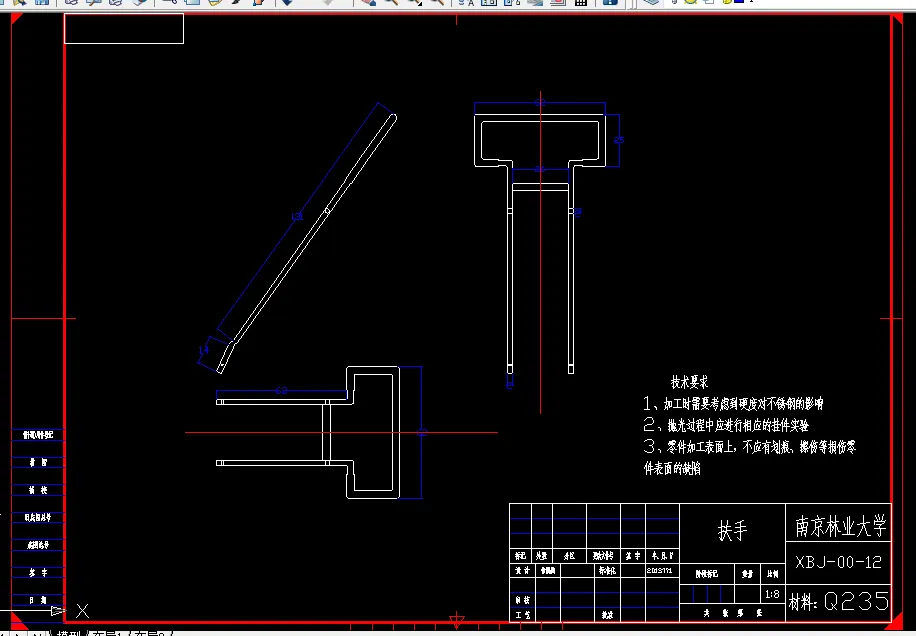Select the horizontal red centerline of top view
This screenshot has width=916, height=636.
coord(341,433)
